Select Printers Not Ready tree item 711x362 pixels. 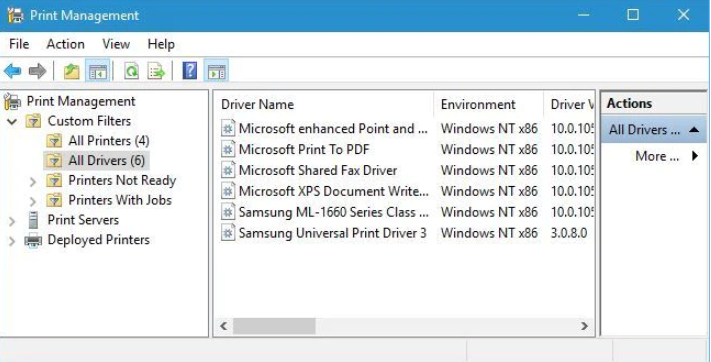pyautogui.click(x=122, y=180)
